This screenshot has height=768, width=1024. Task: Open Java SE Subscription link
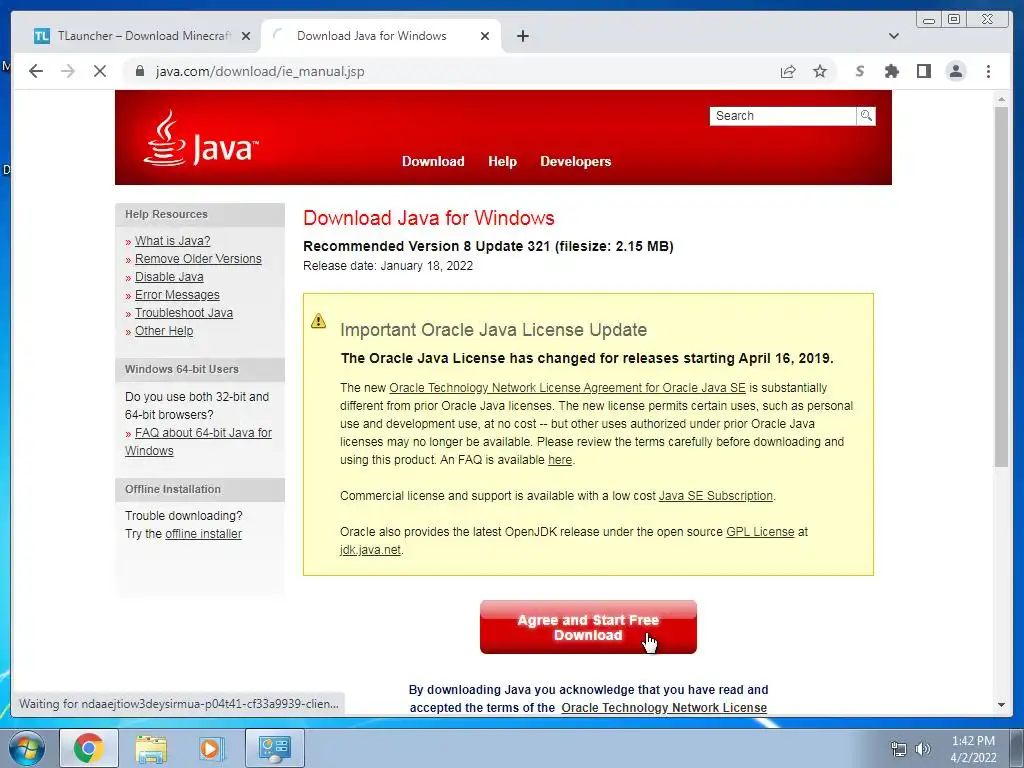715,496
